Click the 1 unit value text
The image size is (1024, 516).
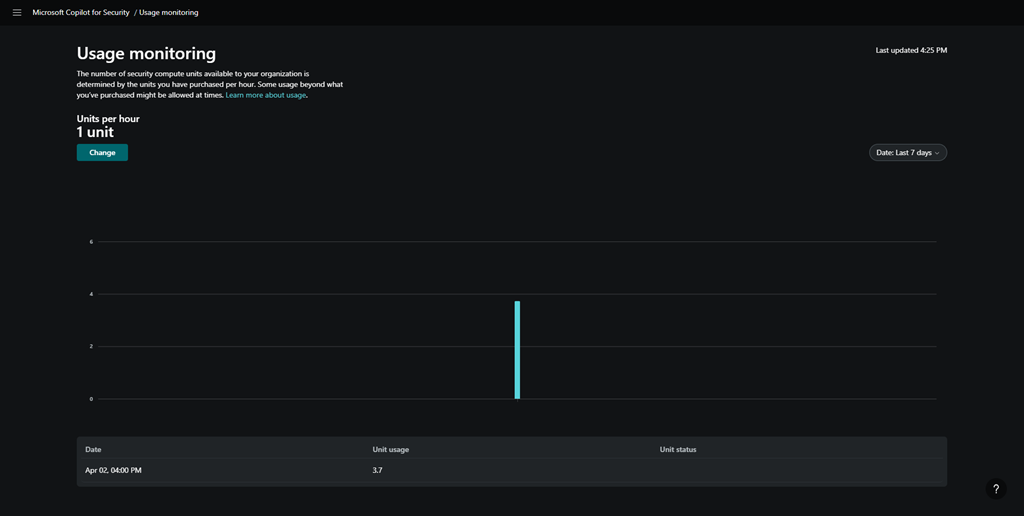(x=95, y=132)
